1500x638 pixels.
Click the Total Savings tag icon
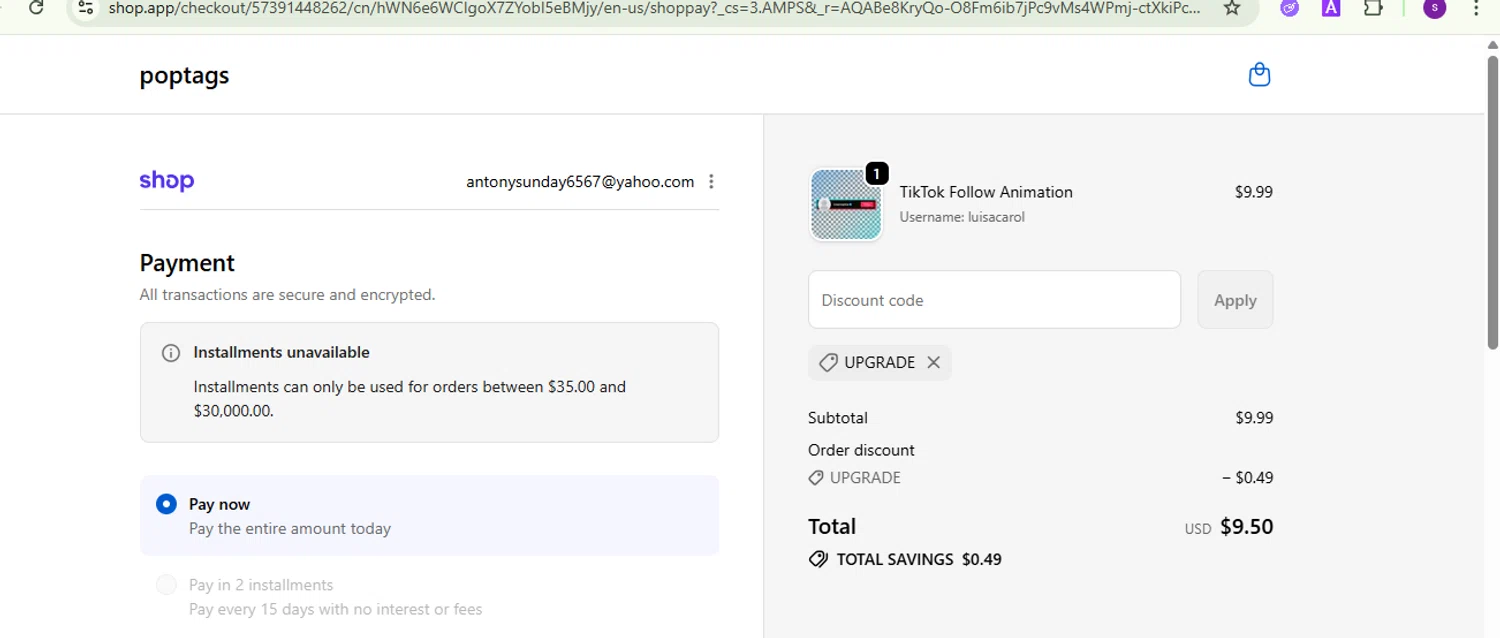[x=818, y=559]
